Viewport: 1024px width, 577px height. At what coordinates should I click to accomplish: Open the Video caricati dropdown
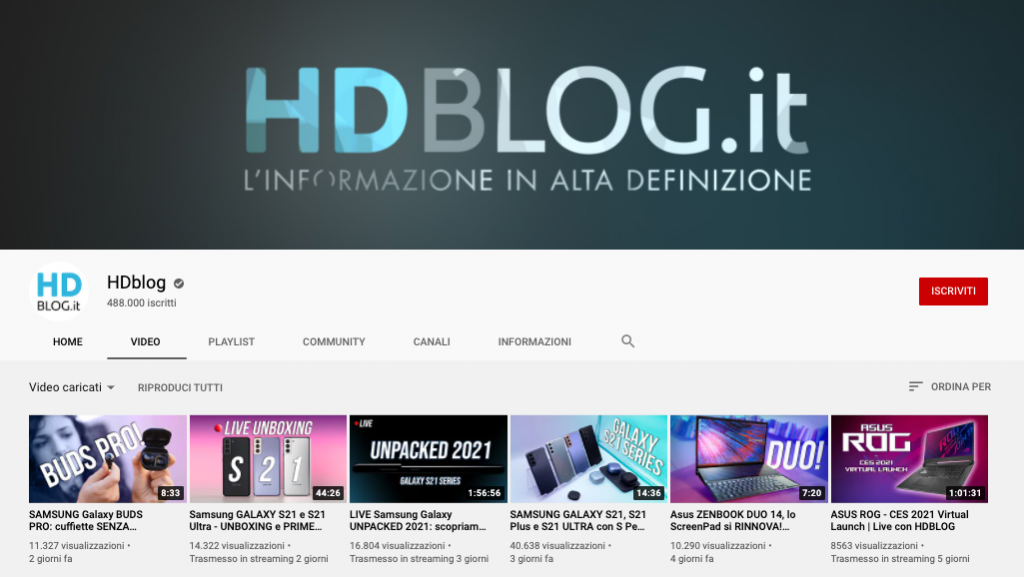(x=70, y=387)
